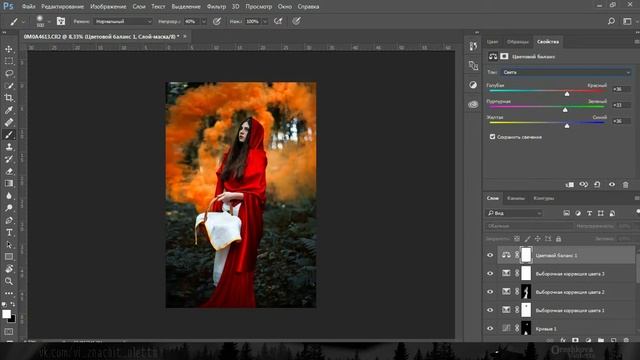This screenshot has width=640, height=360.
Task: Open the Изображение menu
Action: (x=108, y=7)
